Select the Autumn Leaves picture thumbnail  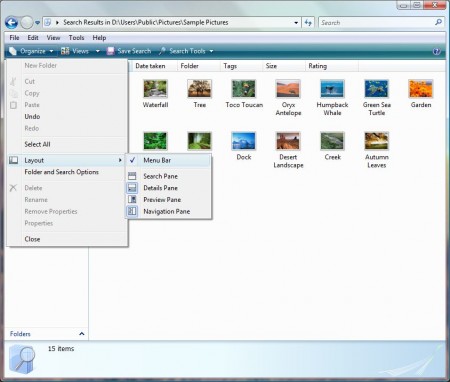point(376,141)
